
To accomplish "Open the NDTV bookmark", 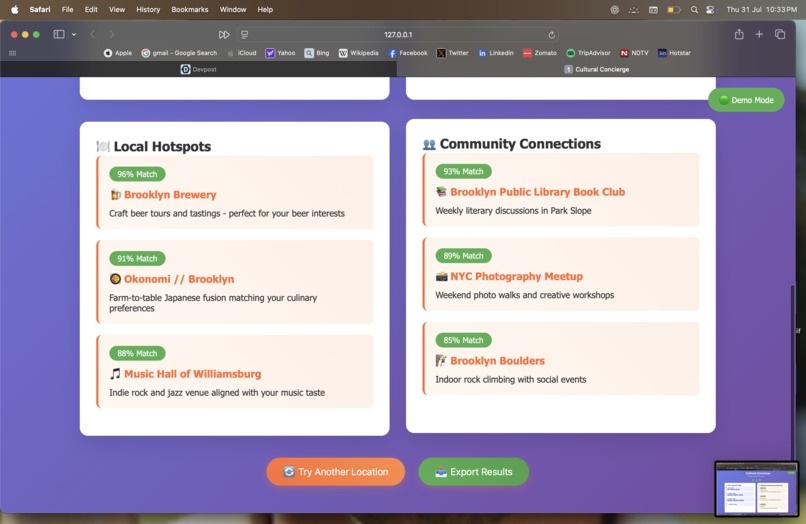I will tap(634, 53).
